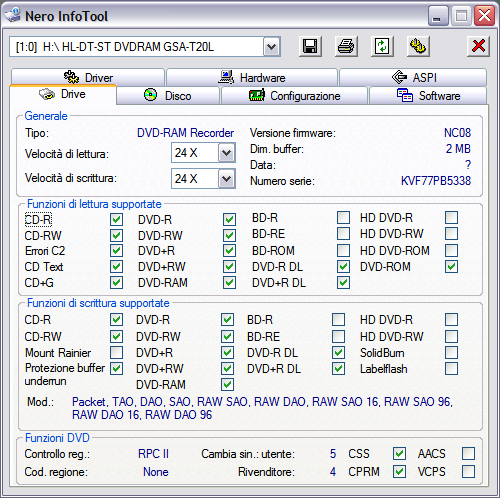The width and height of the screenshot is (500, 498).
Task: Toggle the AACS checkbox
Action: [468, 453]
